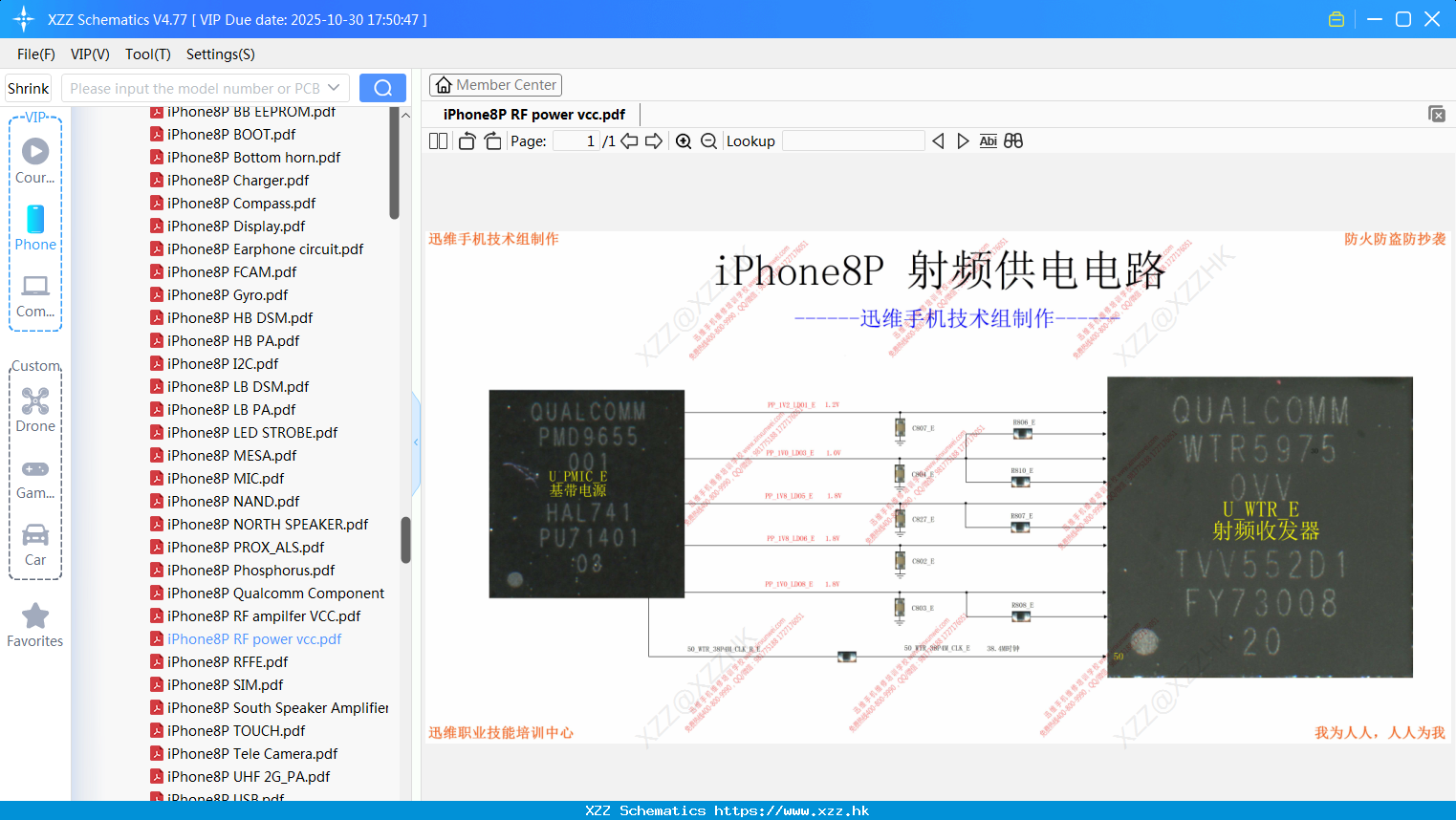Screen dimensions: 1456x820
Task: Open iPhone8P LB DSM.pdf
Action: (238, 387)
